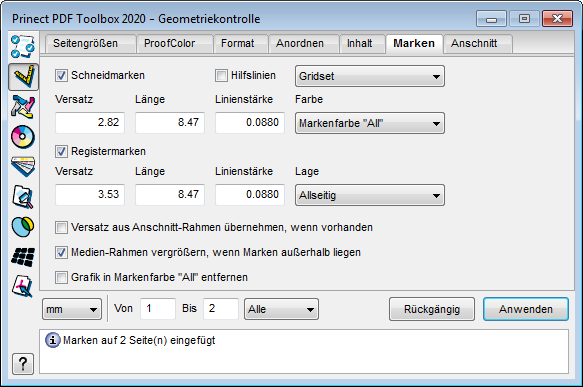
Task: Open help with the question mark button
Action: click(x=23, y=364)
